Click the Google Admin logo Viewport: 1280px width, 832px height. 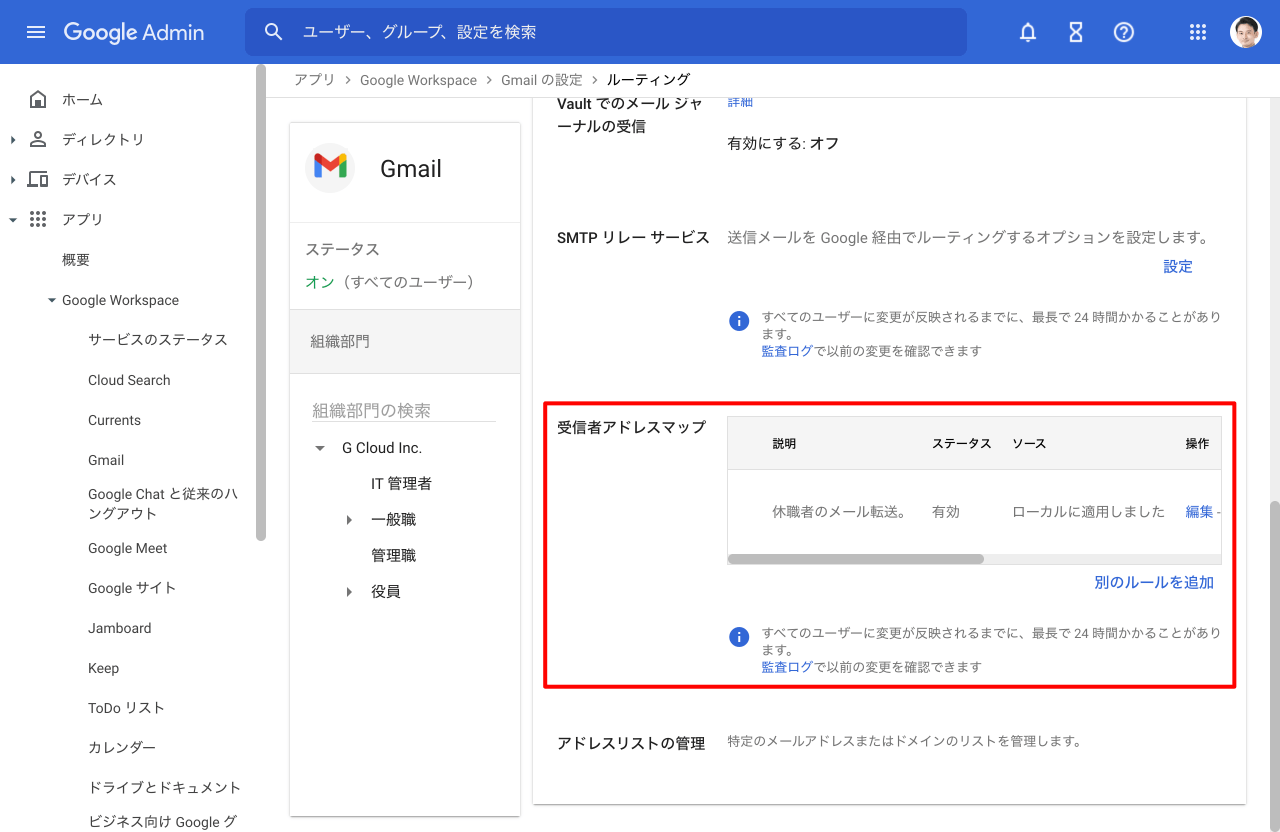134,32
